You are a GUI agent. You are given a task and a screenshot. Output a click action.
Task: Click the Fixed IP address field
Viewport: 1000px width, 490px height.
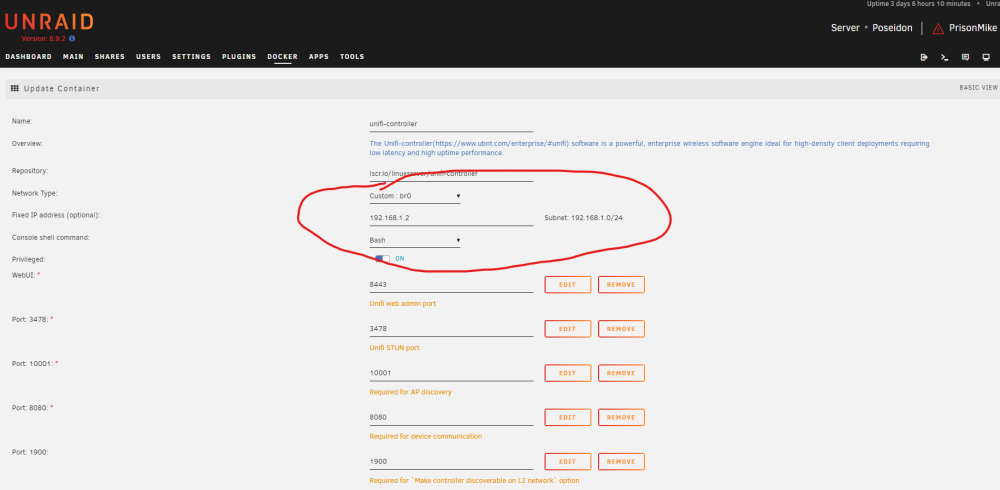[x=451, y=218]
